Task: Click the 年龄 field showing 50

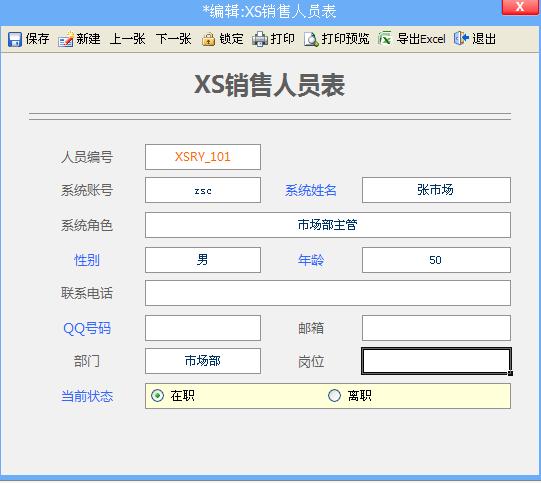Action: [436, 260]
